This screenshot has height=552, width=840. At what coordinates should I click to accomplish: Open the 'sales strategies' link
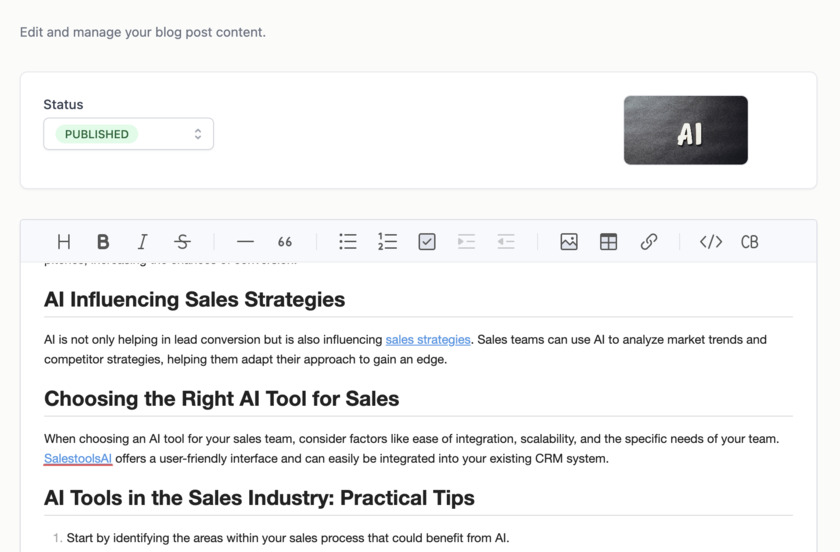pos(428,340)
